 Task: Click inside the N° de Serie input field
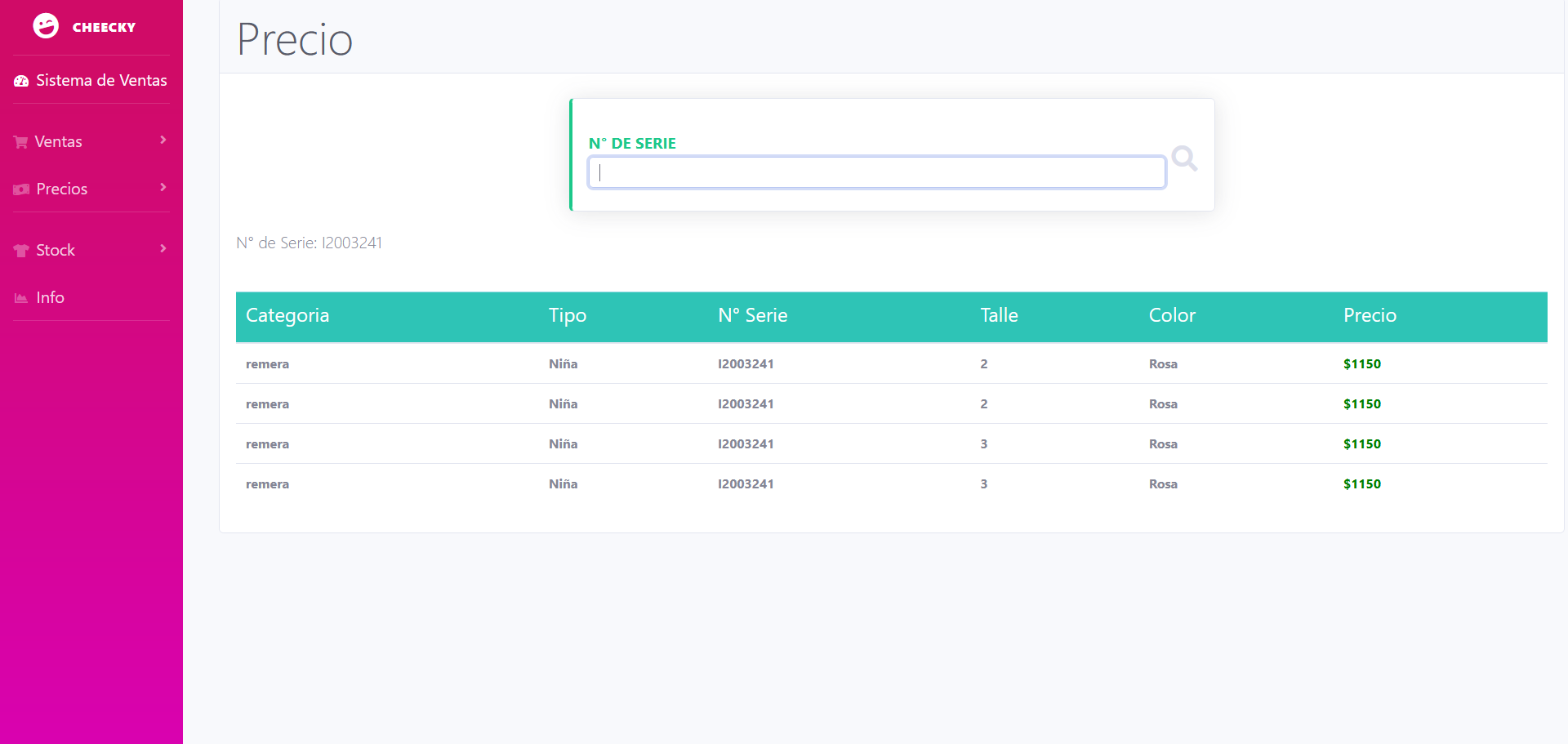click(x=876, y=172)
